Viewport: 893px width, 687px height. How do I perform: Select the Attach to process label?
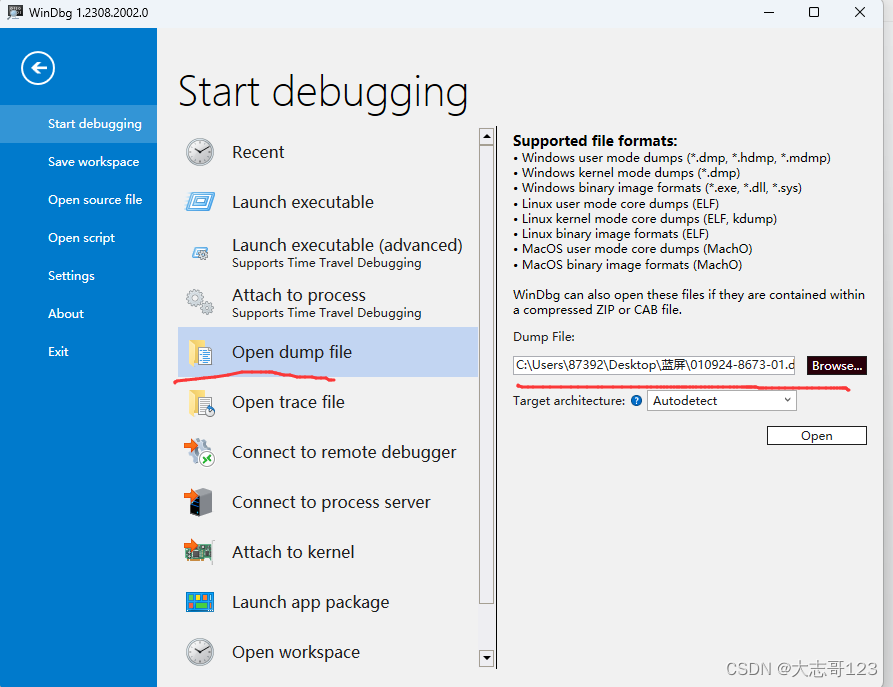coord(299,296)
